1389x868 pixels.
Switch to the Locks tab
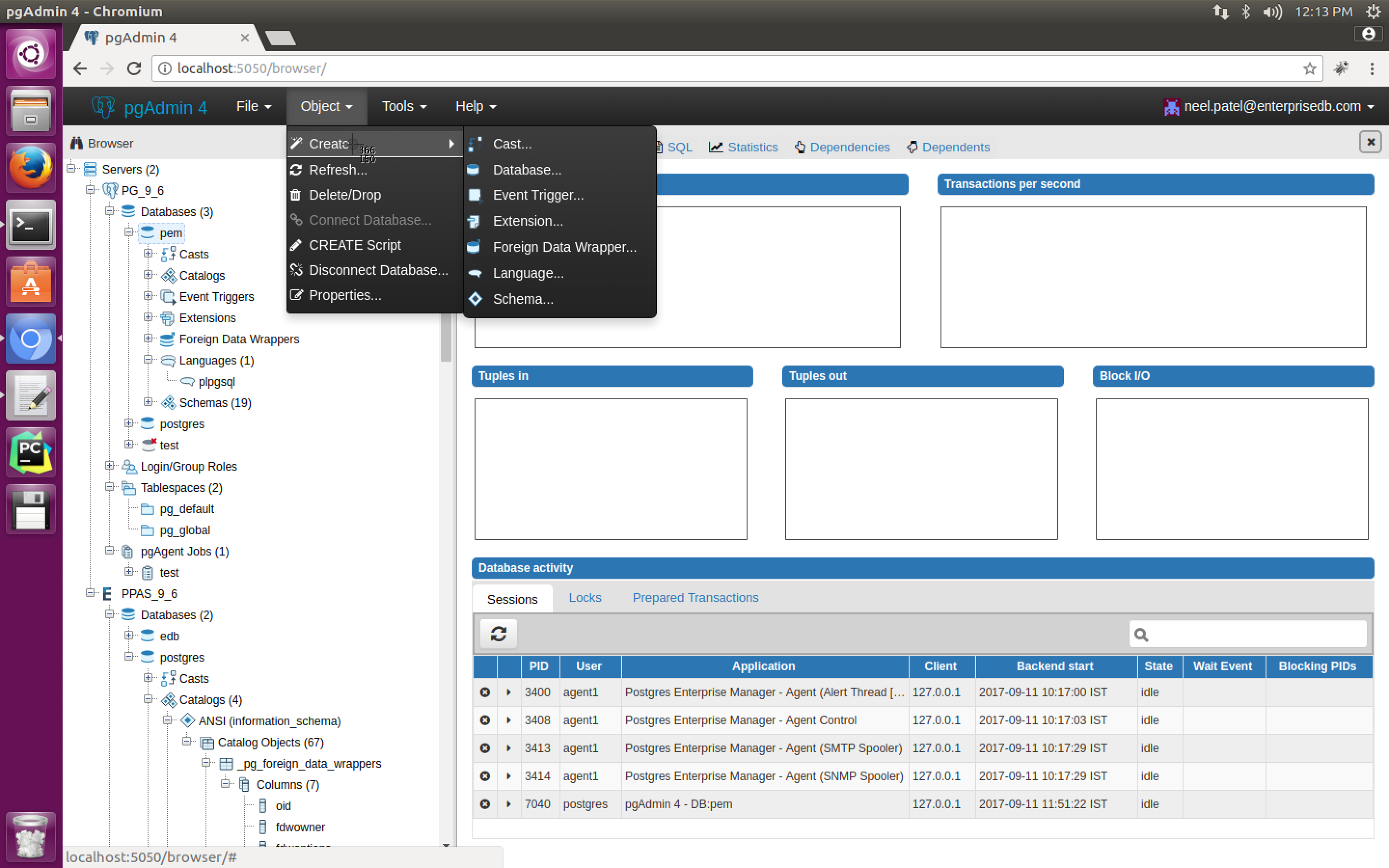[x=585, y=597]
